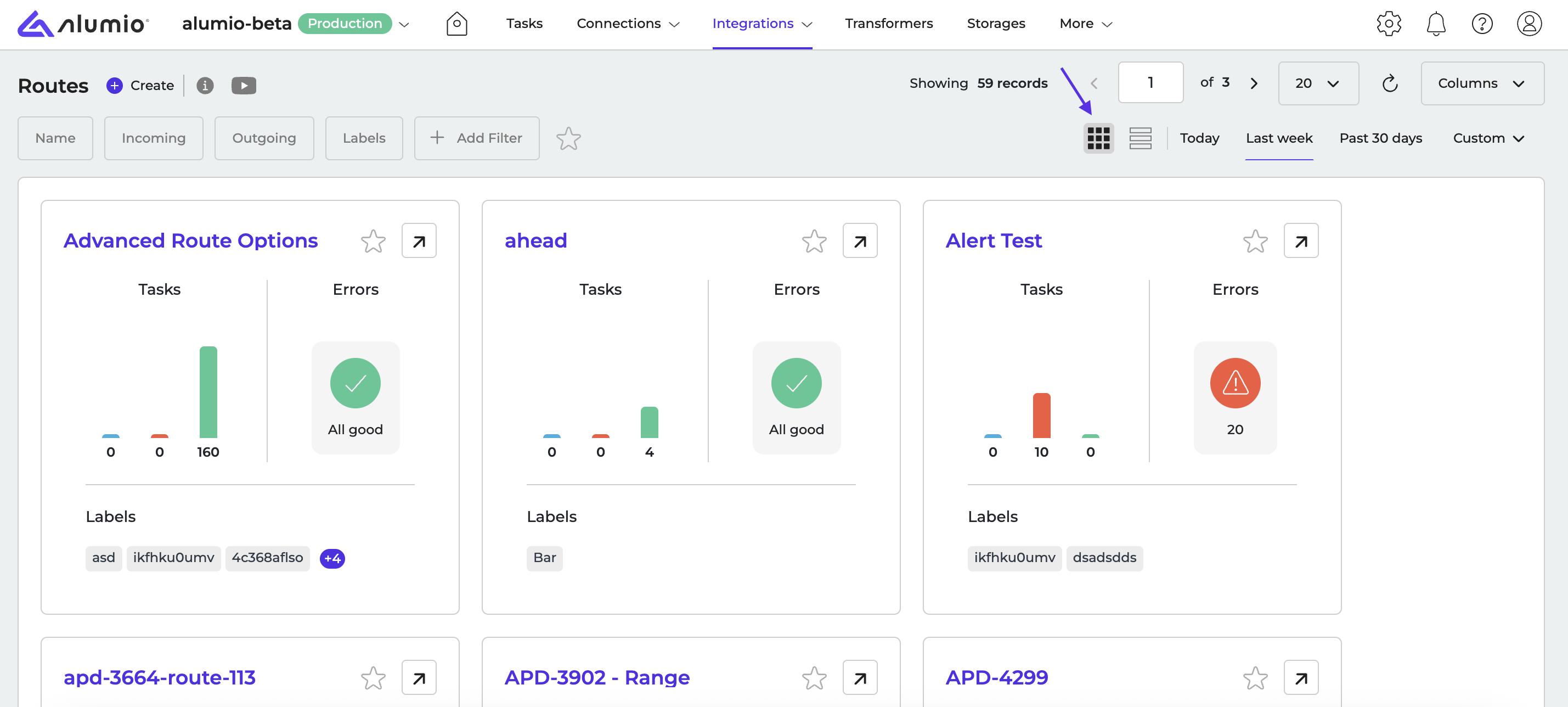Click the Create route button
1568x707 pixels.
point(140,85)
